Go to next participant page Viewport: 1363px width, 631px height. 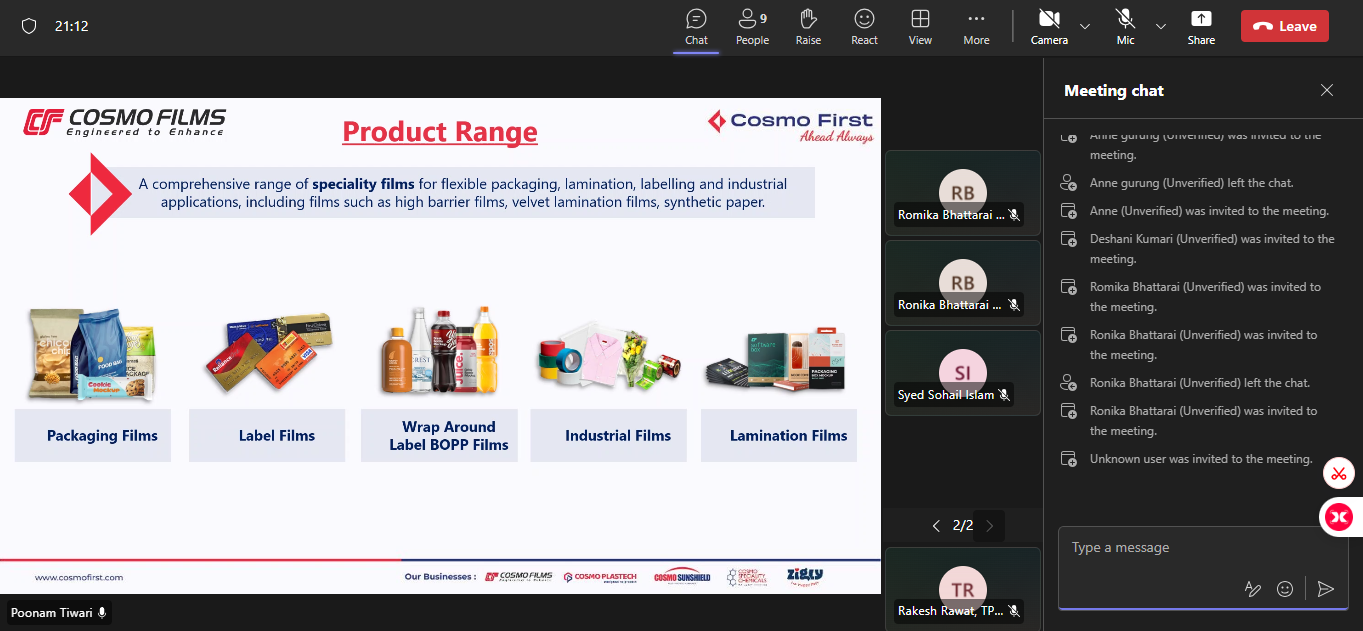(989, 525)
